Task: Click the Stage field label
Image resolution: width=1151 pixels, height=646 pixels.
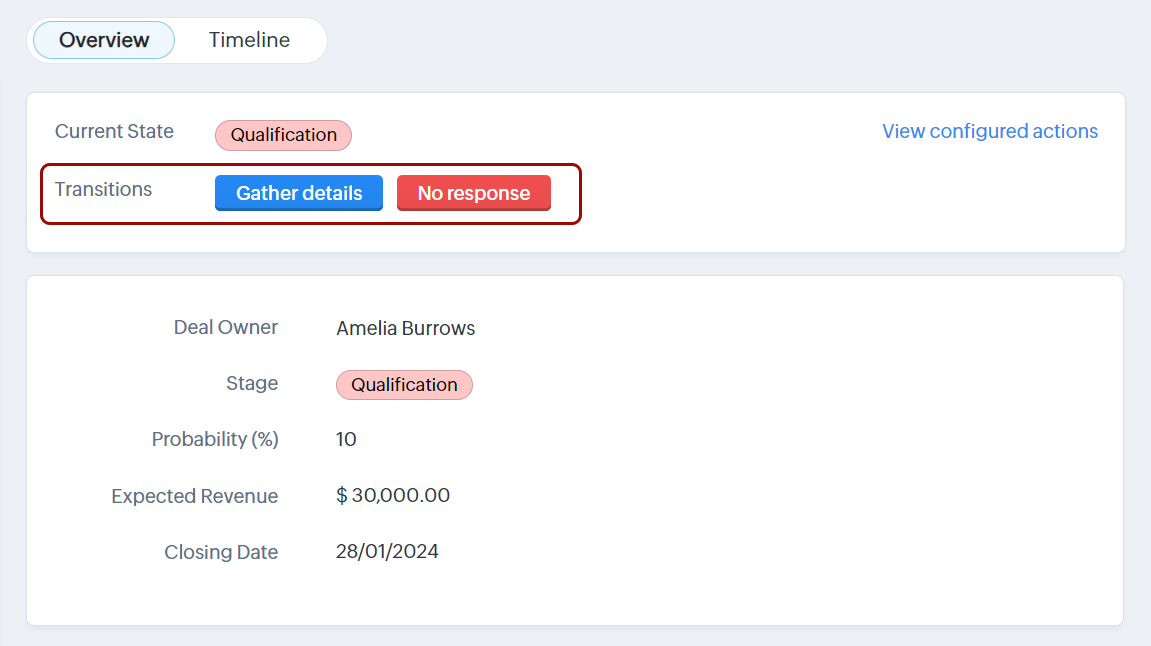Action: pos(252,383)
